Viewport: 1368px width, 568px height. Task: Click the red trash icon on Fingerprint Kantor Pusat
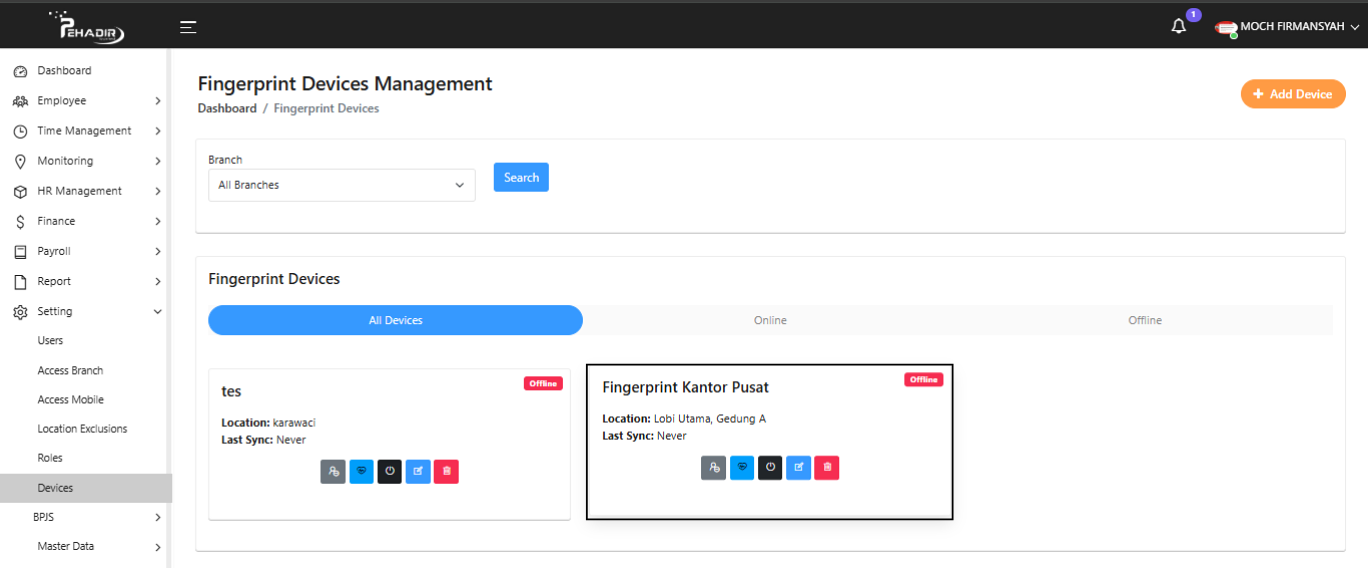826,467
